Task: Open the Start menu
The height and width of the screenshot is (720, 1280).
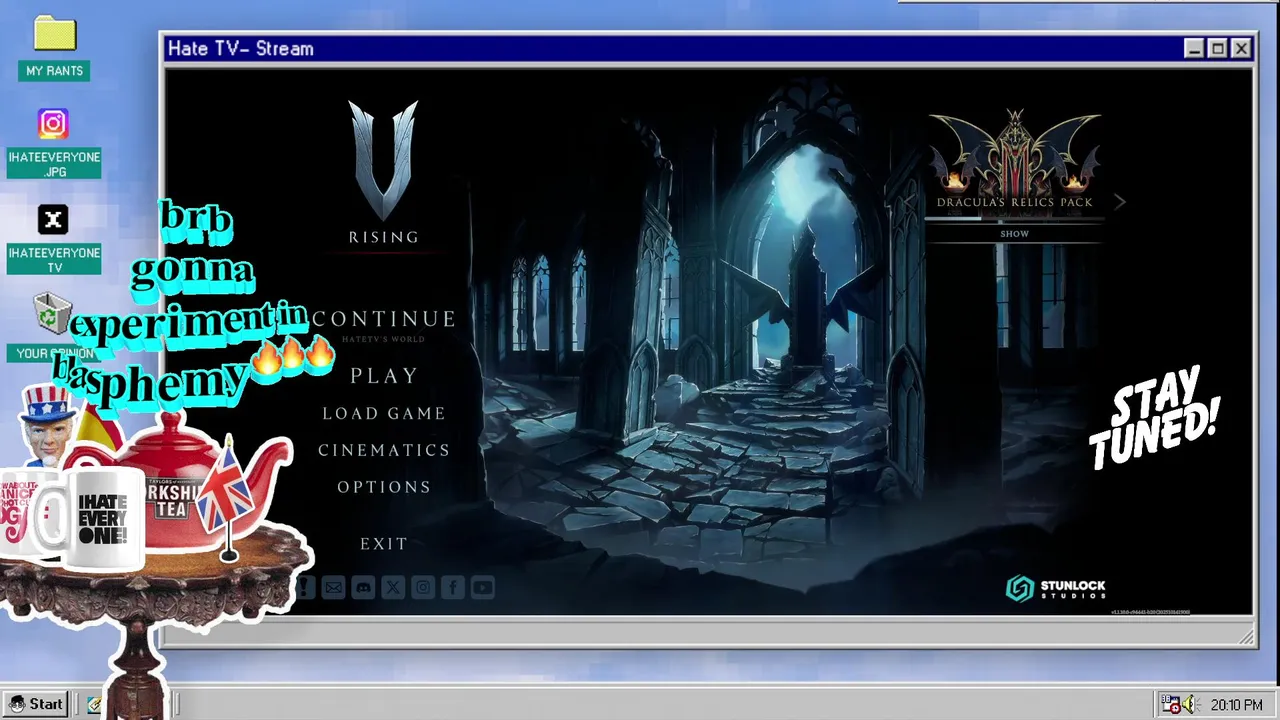Action: point(36,704)
